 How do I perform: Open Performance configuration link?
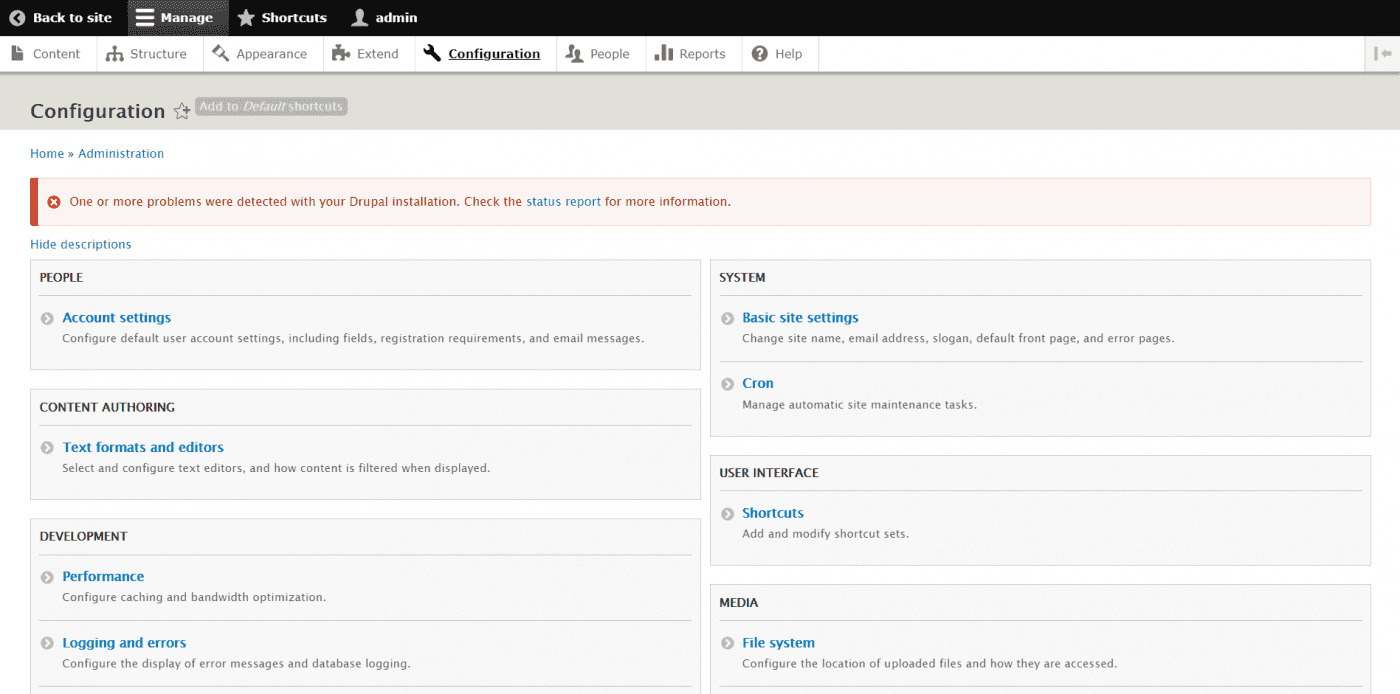[103, 577]
